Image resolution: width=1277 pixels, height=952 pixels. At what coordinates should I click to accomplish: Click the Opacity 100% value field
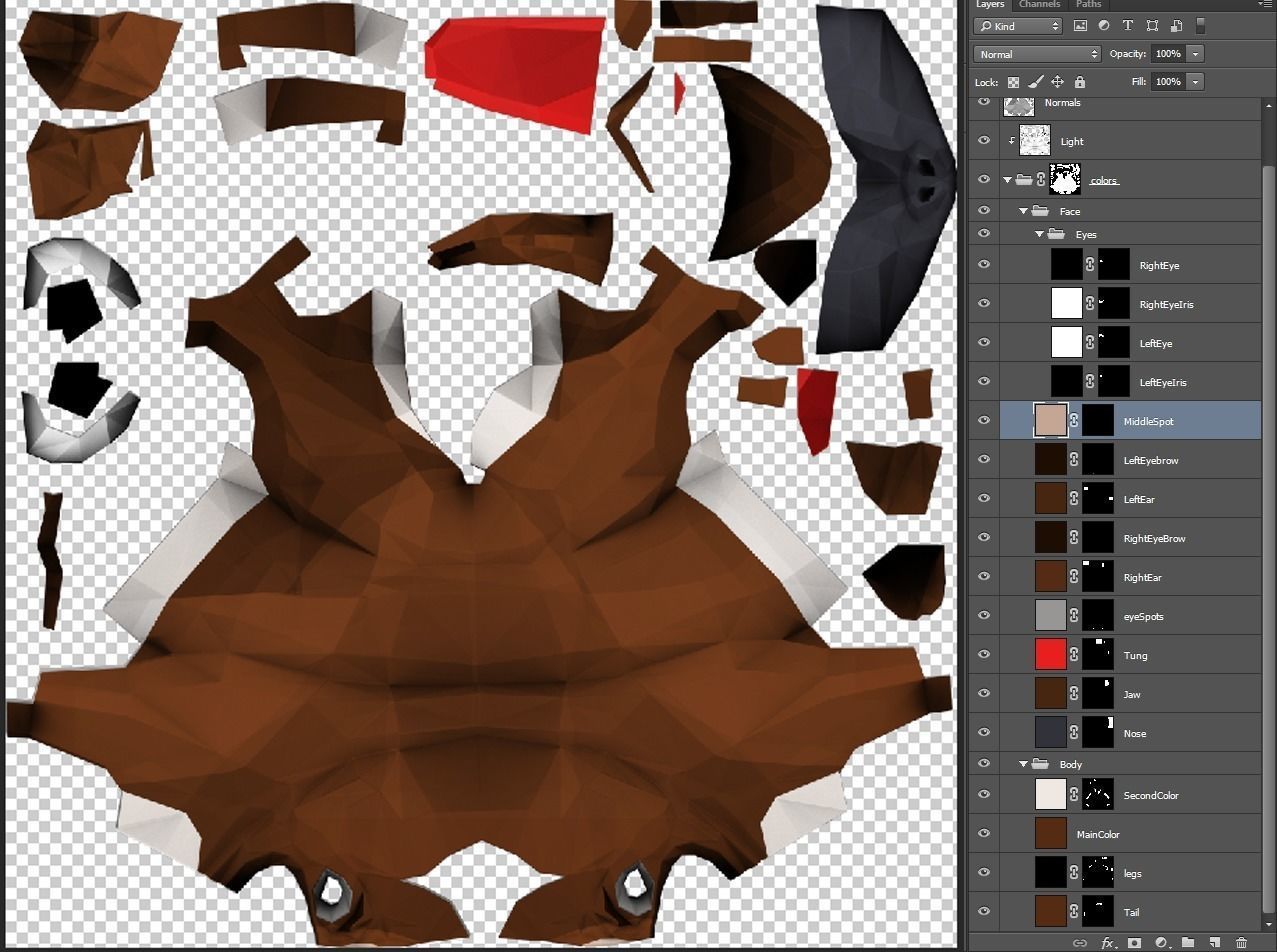coord(1167,54)
